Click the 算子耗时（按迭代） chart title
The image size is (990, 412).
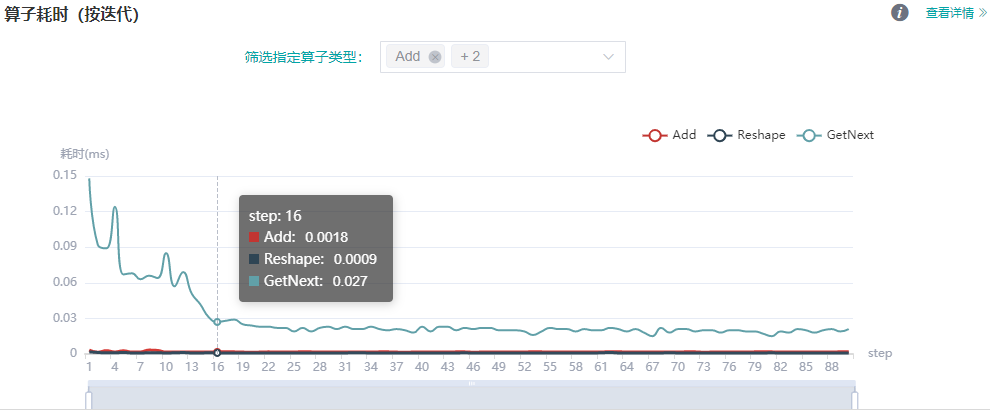point(72,14)
